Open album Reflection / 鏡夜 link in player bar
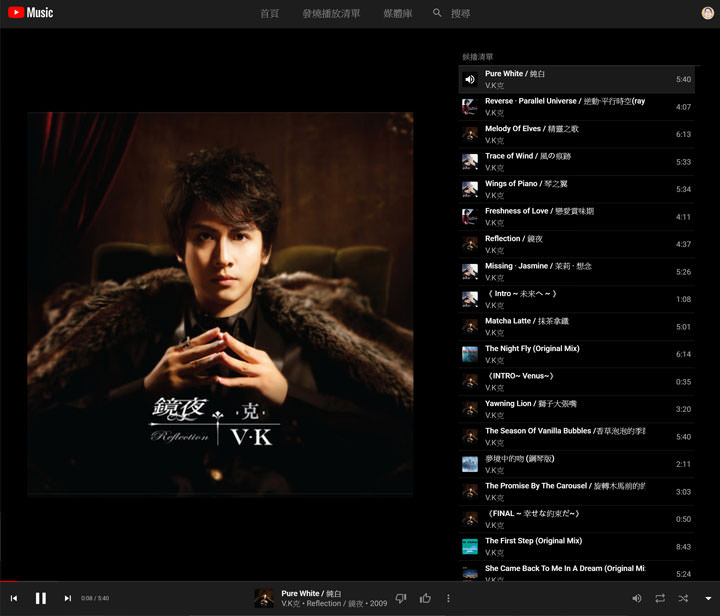This screenshot has height=616, width=720. pos(335,603)
